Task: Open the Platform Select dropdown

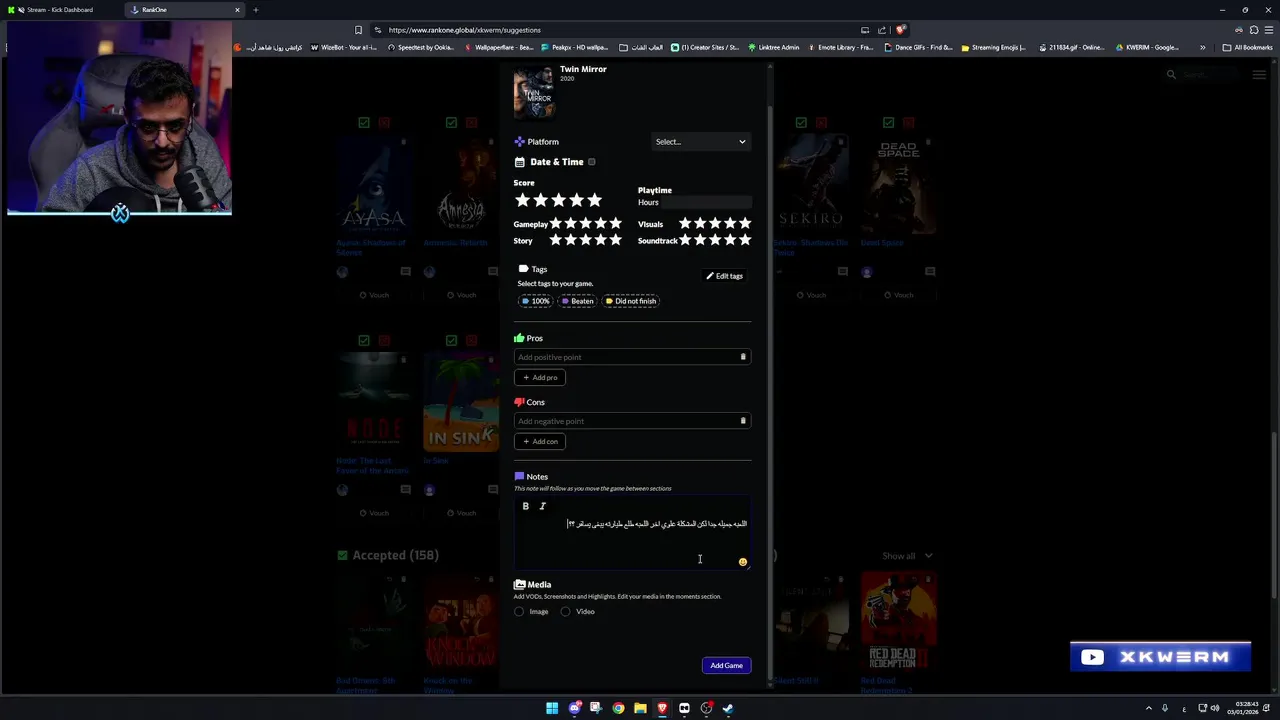Action: pyautogui.click(x=700, y=142)
